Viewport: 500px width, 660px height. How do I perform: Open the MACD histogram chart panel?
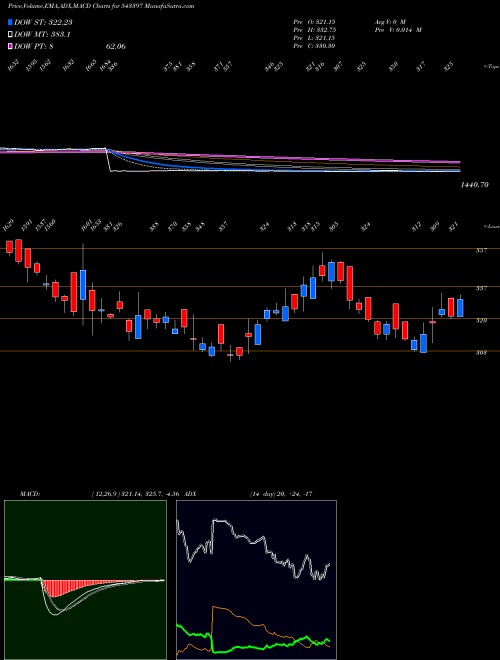pos(85,580)
